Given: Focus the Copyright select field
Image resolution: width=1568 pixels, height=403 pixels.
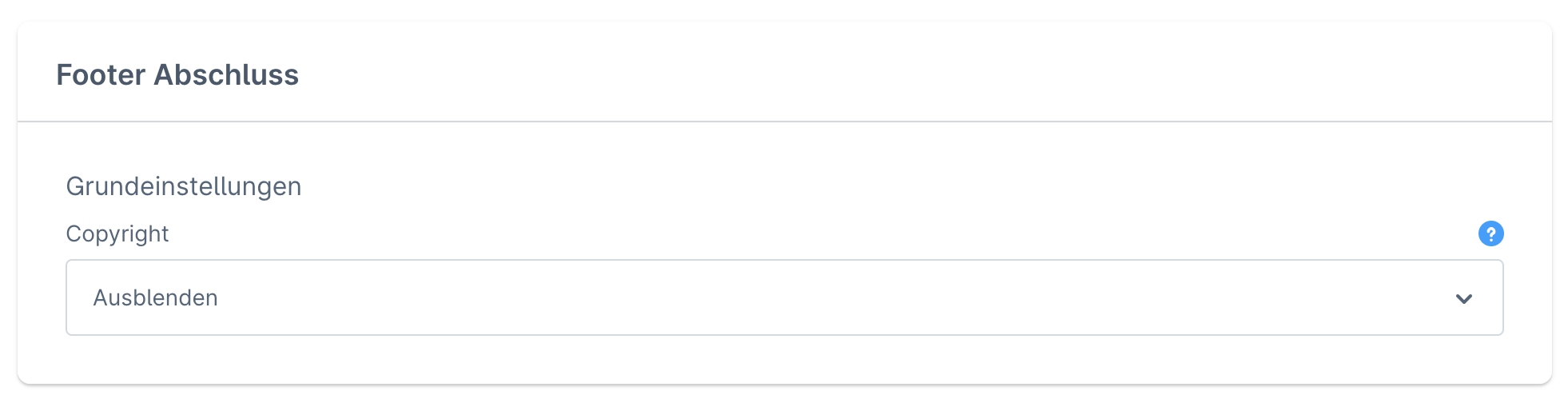Looking at the screenshot, I should [x=784, y=297].
